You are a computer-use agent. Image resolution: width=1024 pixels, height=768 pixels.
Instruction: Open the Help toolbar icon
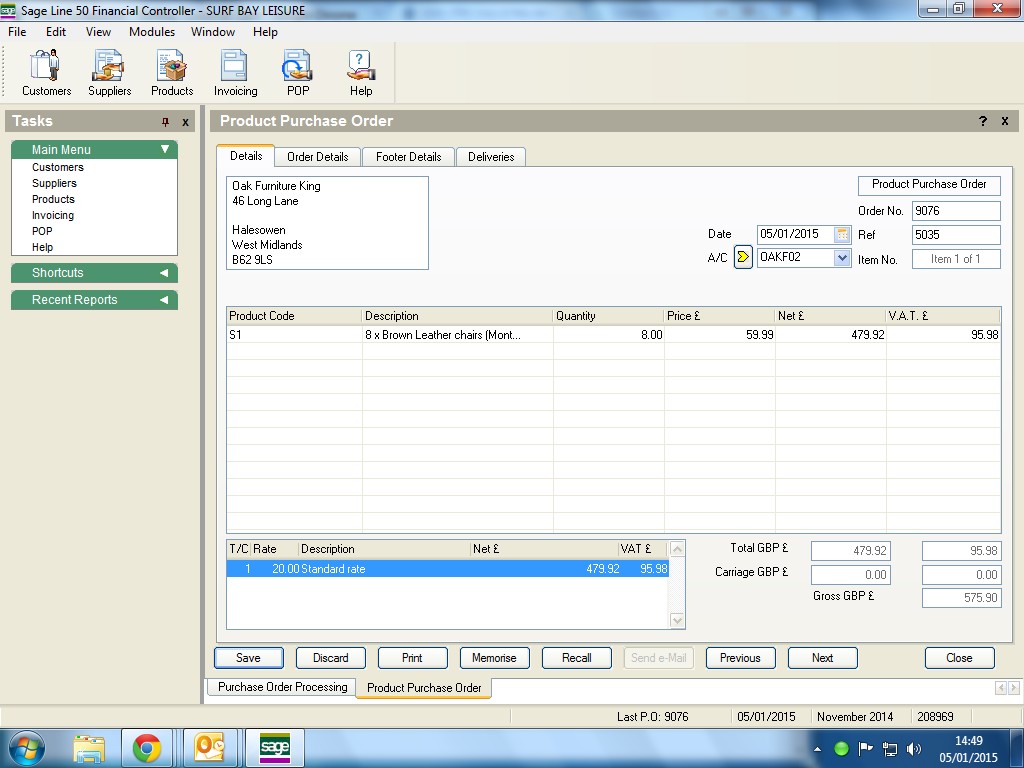click(x=360, y=73)
